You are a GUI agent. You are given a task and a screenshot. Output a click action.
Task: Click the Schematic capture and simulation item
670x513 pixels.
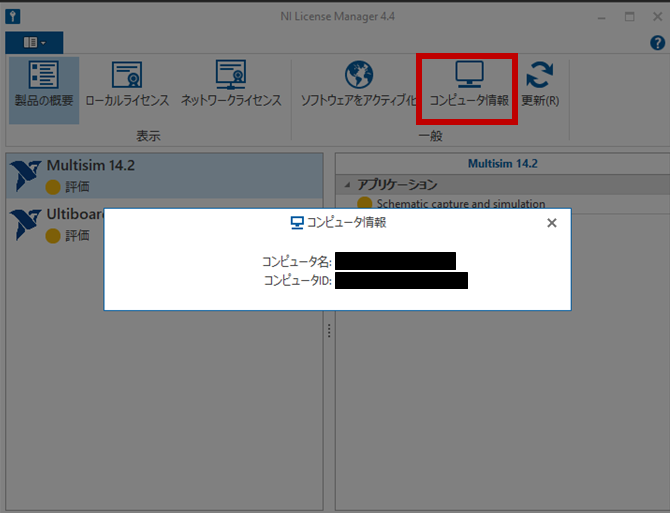460,203
